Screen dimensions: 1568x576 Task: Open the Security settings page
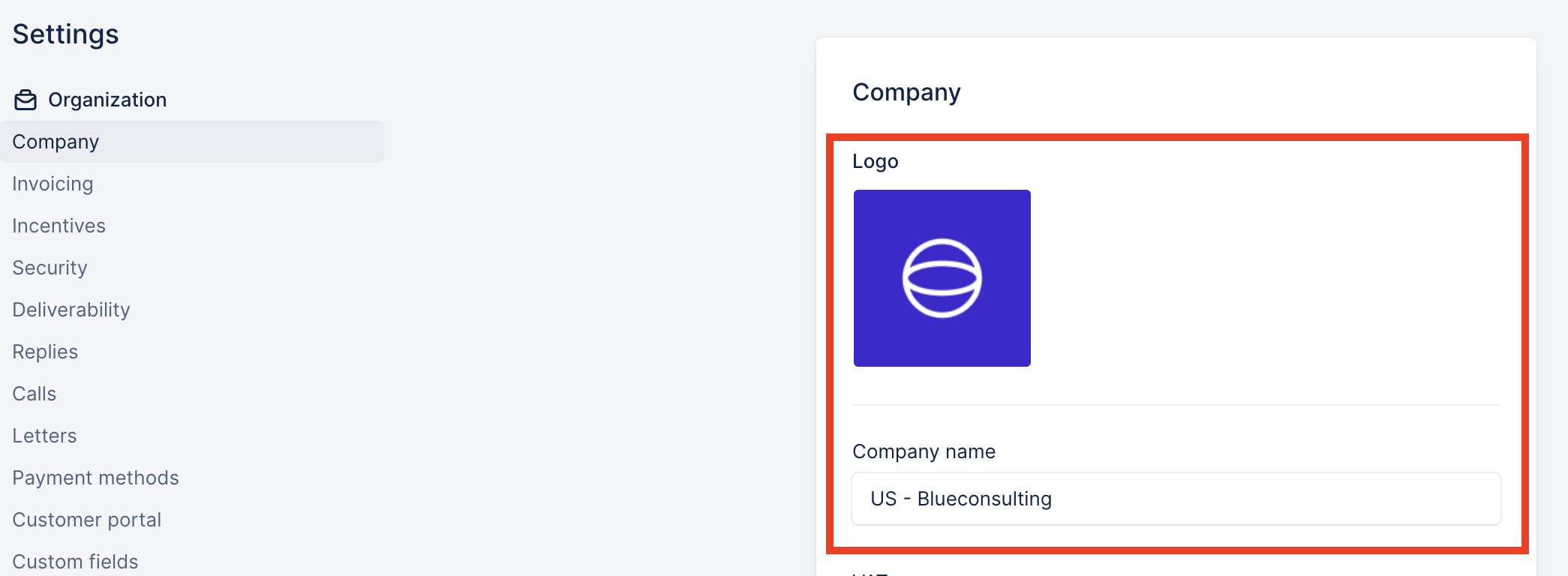tap(50, 268)
